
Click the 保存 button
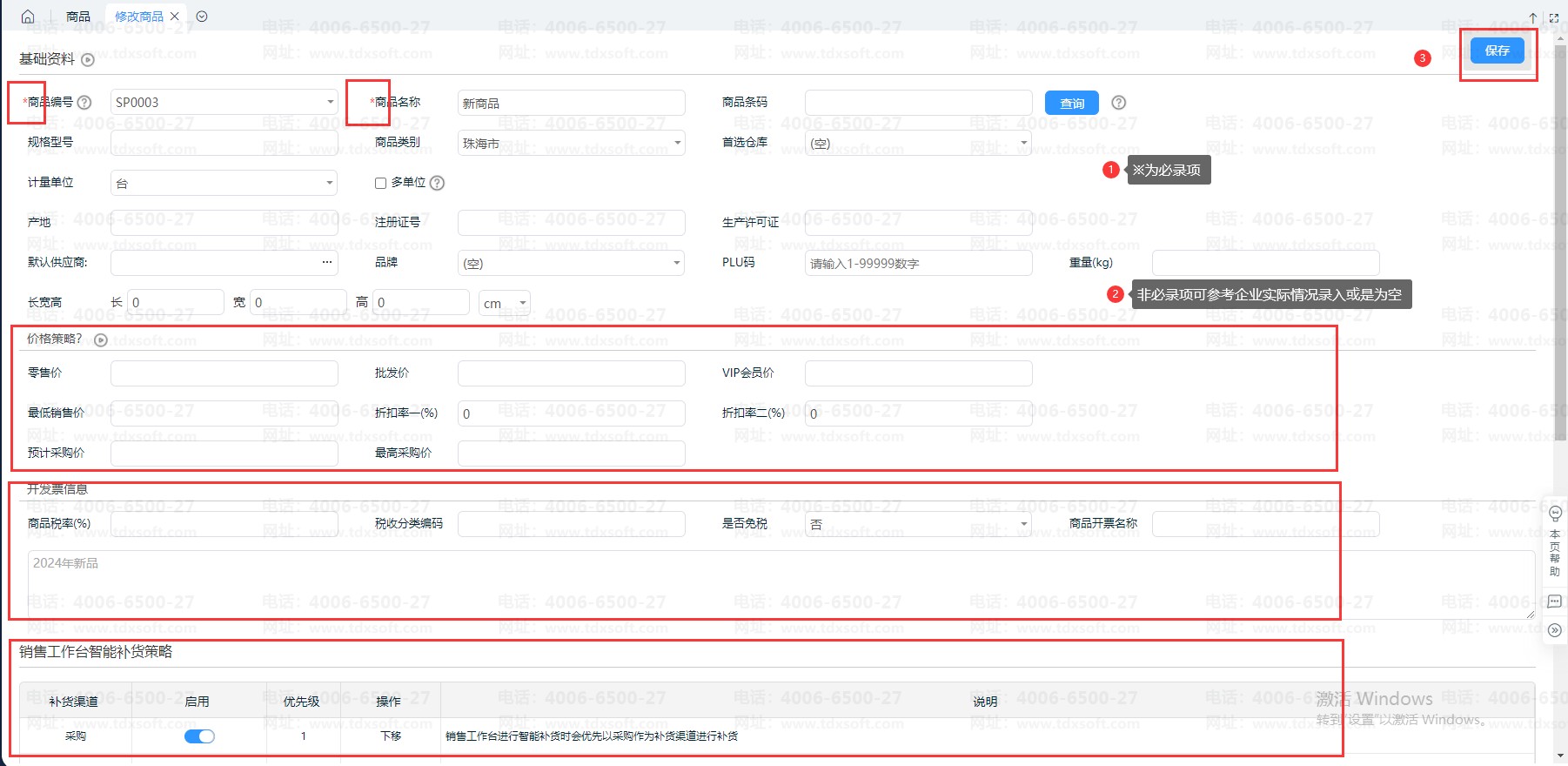pos(1497,50)
